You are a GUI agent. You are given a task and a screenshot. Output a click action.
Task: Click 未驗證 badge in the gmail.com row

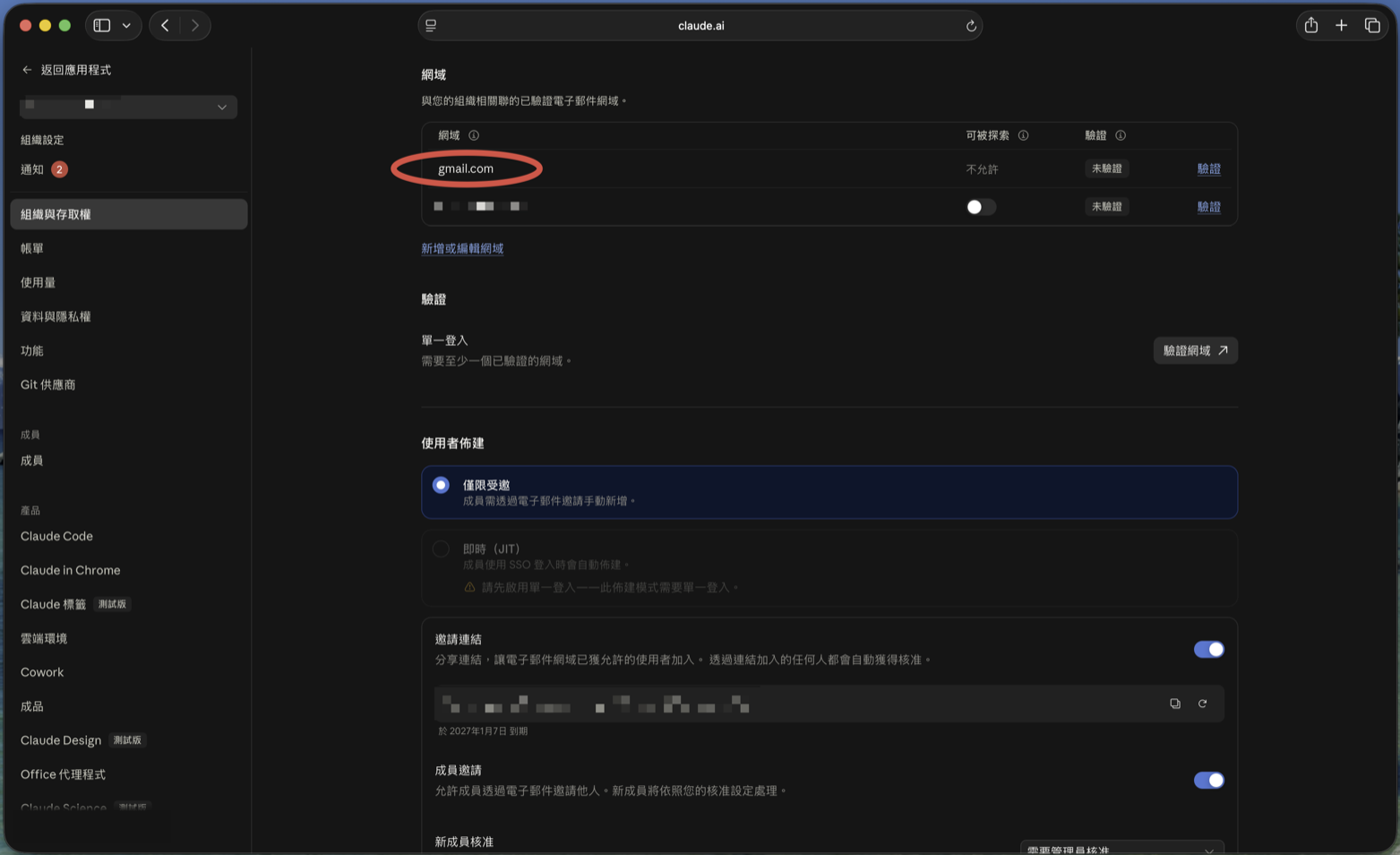click(1106, 168)
